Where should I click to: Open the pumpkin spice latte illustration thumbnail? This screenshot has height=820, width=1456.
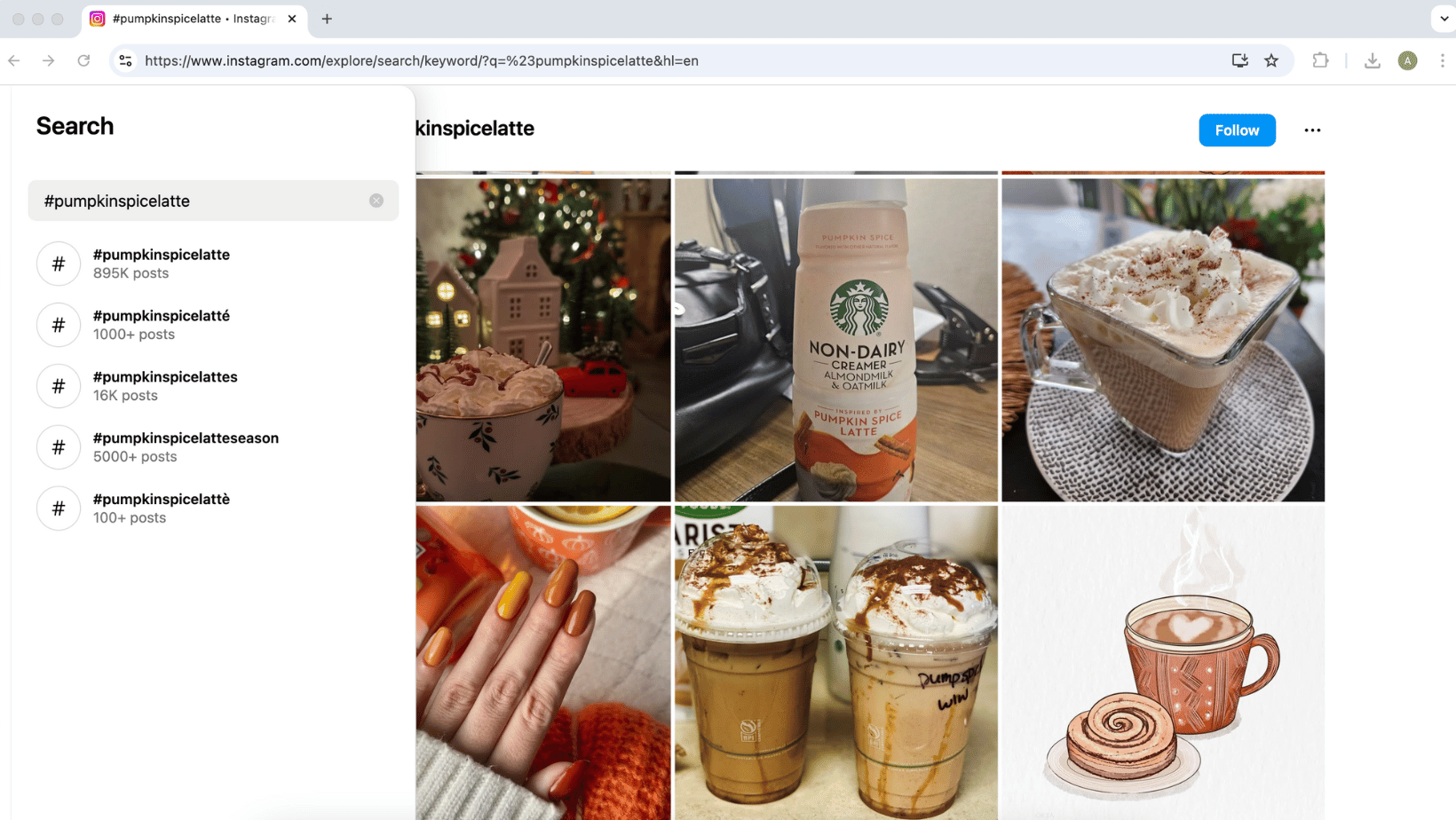[x=1163, y=663]
